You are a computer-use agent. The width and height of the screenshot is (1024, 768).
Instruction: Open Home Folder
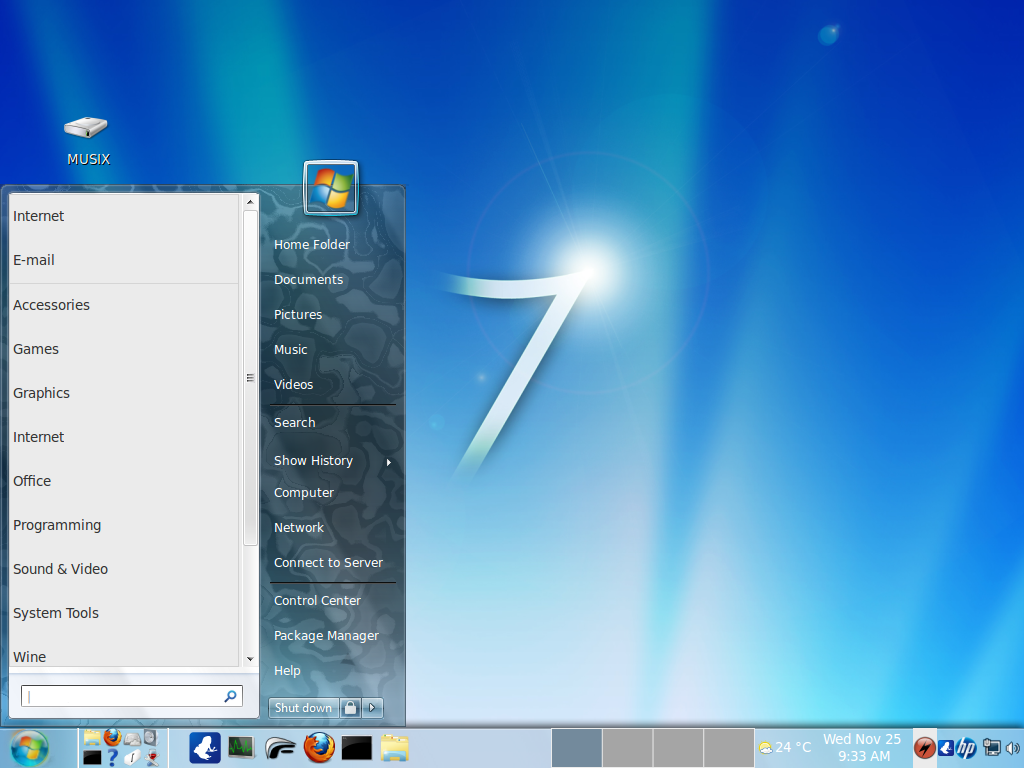click(x=332, y=244)
